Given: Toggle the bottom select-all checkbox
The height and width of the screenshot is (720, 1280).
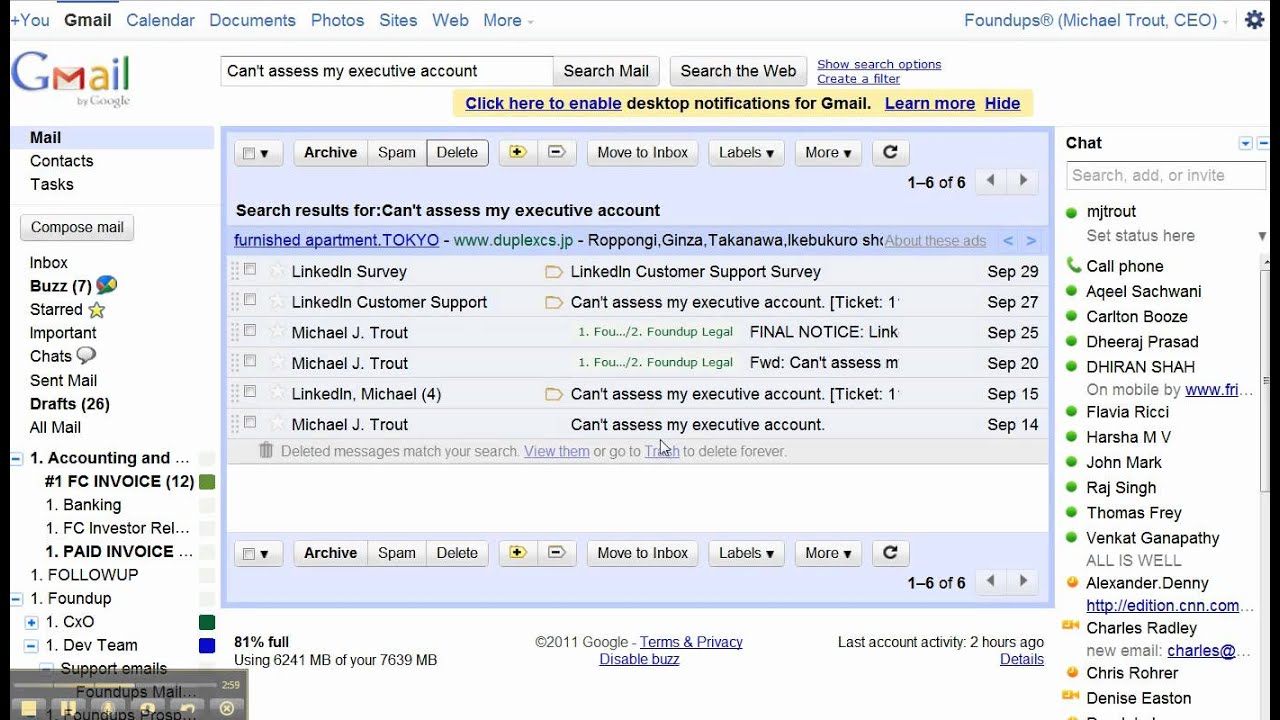Looking at the screenshot, I should [x=250, y=553].
